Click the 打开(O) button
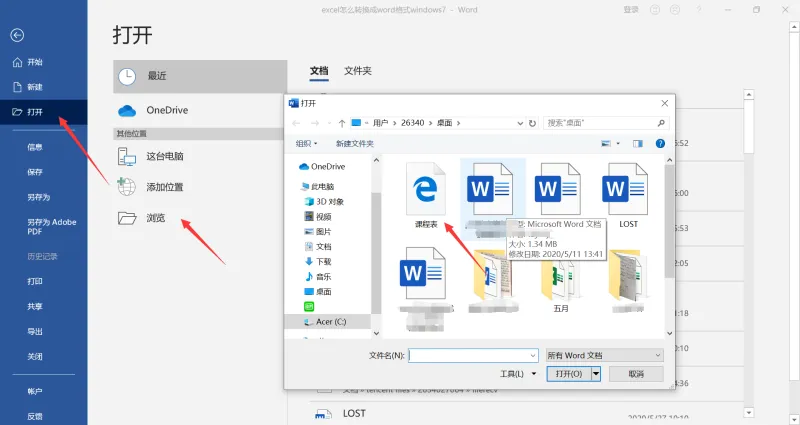The height and width of the screenshot is (425, 800). [x=569, y=374]
